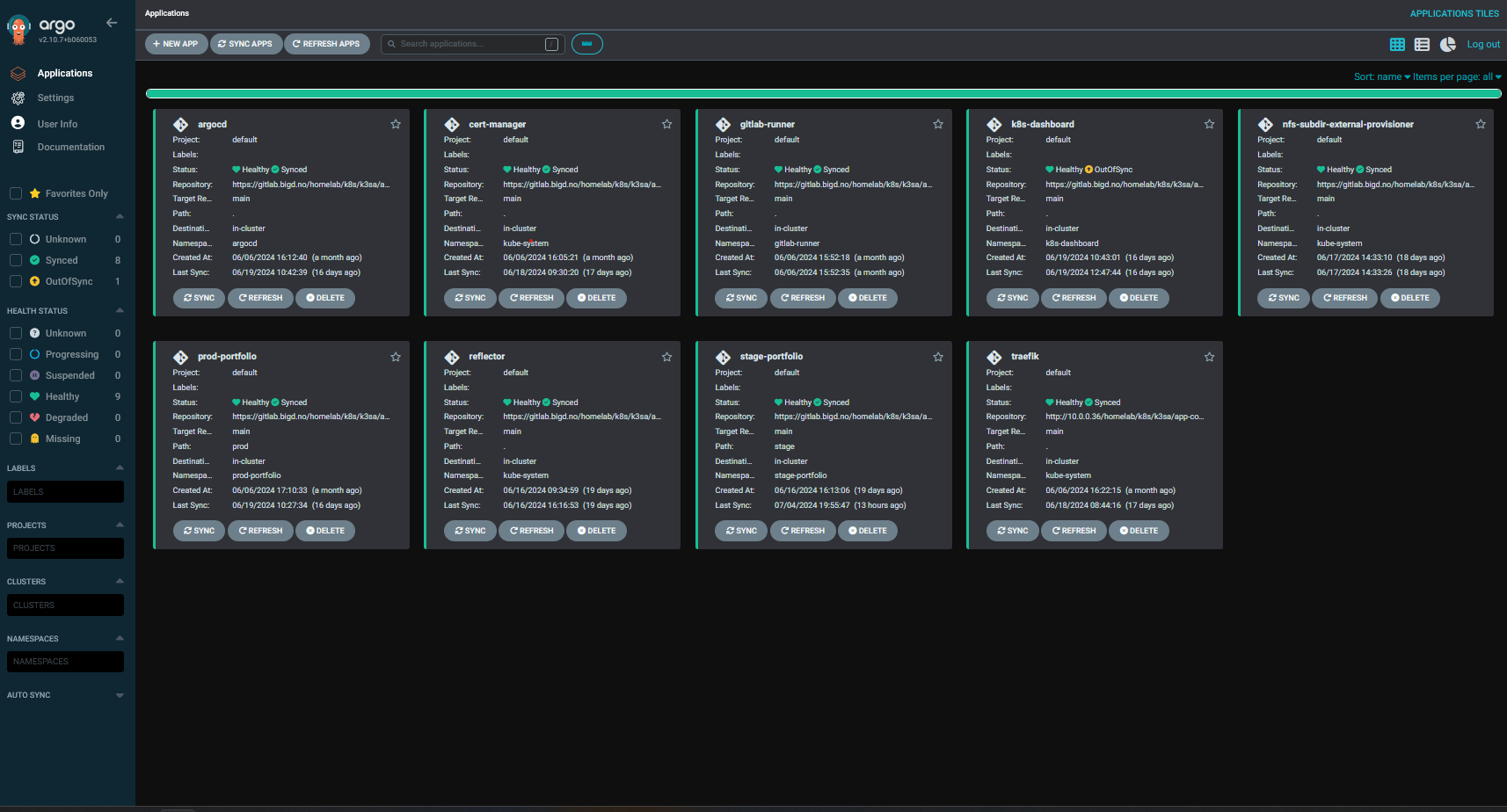1507x812 pixels.
Task: Open the Sort: name dropdown
Action: pyautogui.click(x=1381, y=76)
